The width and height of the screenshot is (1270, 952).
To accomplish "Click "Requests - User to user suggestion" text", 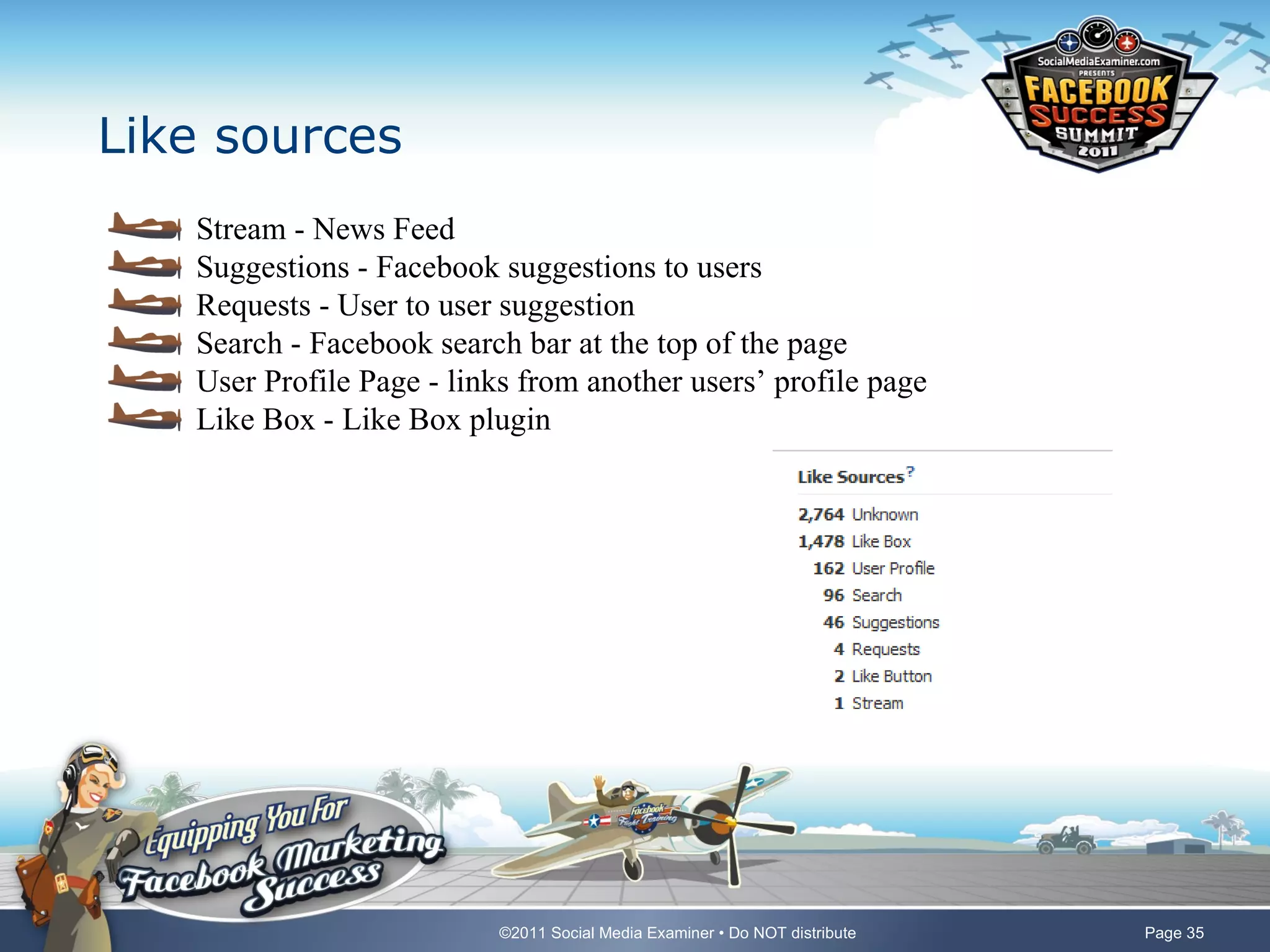I will coord(415,306).
